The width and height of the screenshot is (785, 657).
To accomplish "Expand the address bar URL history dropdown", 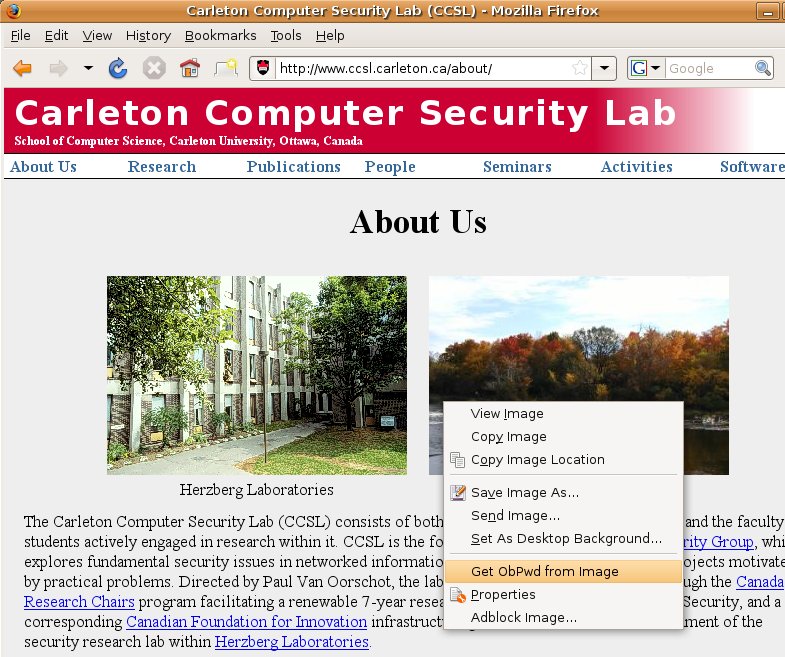I will click(x=604, y=68).
